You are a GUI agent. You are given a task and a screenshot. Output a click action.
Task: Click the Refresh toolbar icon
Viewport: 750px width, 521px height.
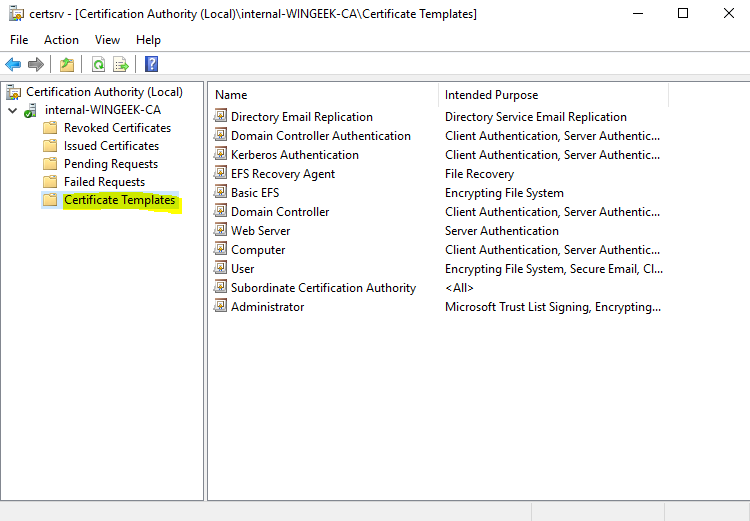point(98,64)
